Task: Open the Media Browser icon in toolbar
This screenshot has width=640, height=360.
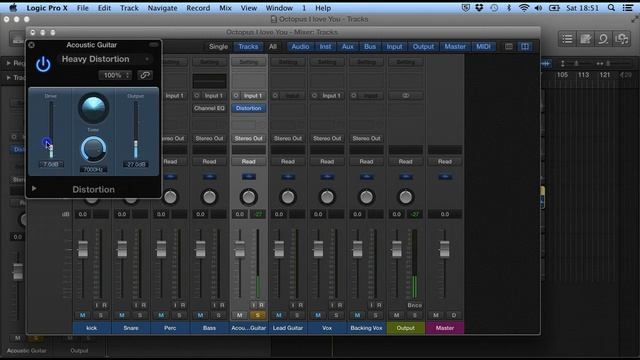Action: [x=622, y=39]
